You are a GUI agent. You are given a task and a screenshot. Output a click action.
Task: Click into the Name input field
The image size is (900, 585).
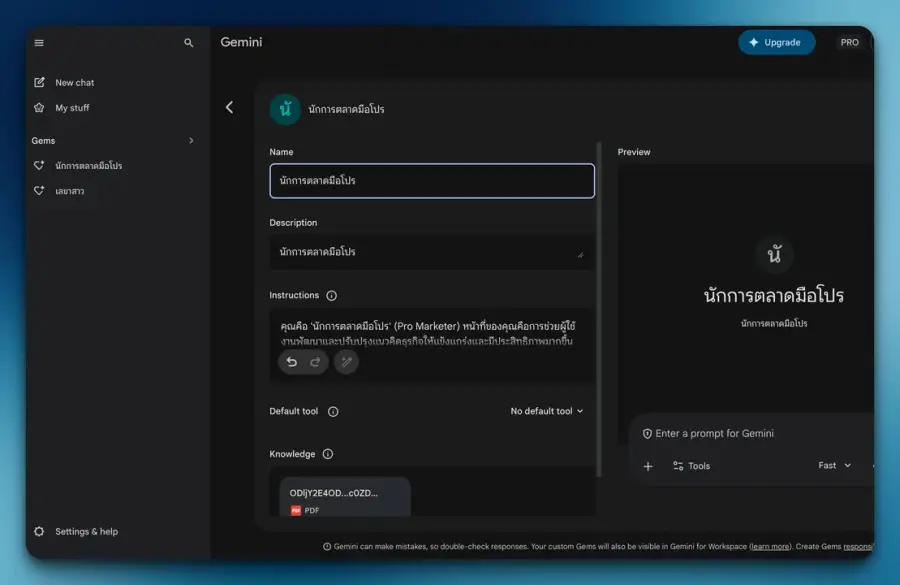432,181
